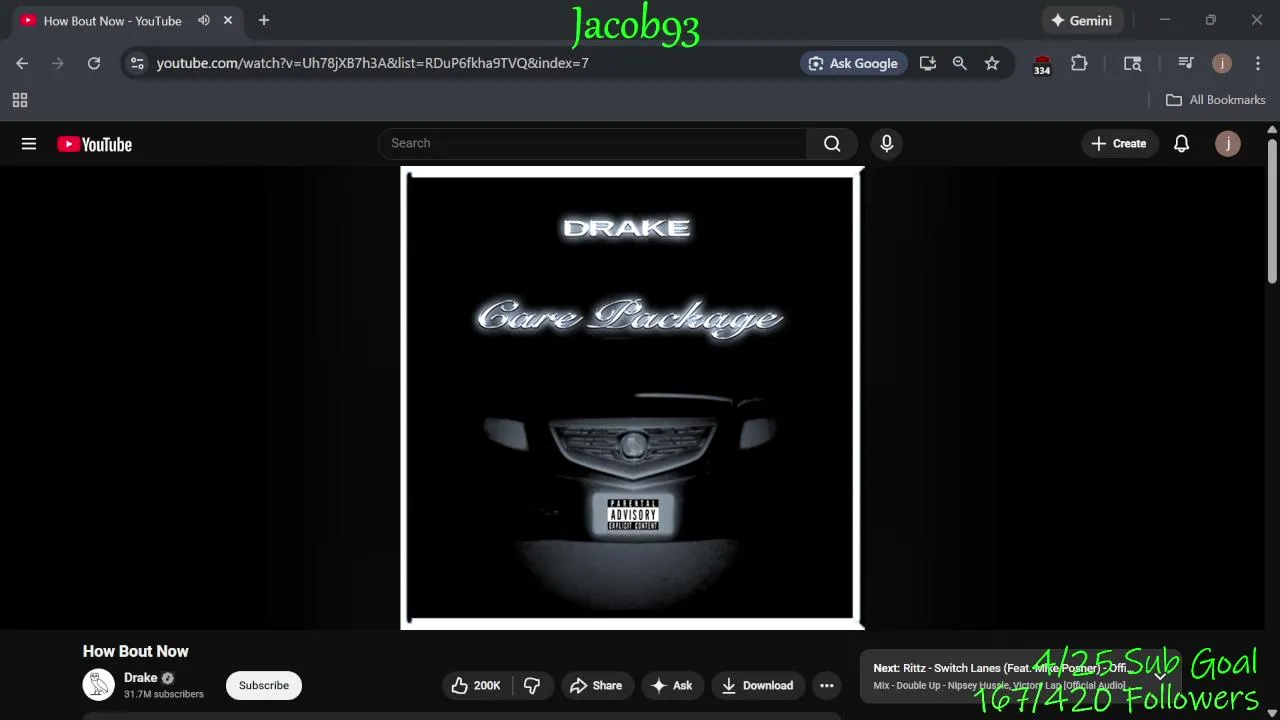Click the Ask Google button
1280x720 pixels.
[x=854, y=63]
